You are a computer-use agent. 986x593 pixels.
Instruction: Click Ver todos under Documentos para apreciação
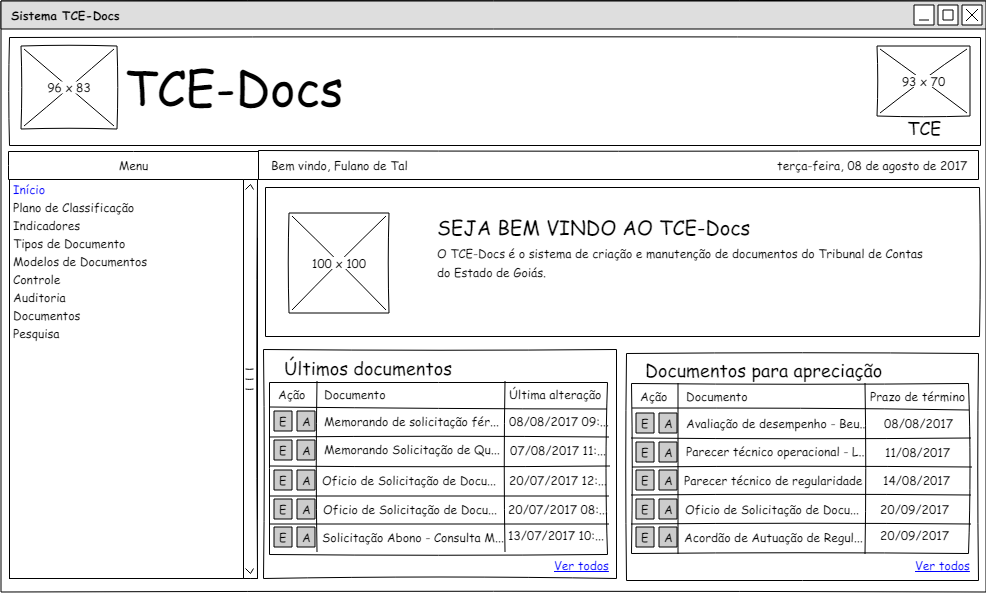(x=942, y=566)
